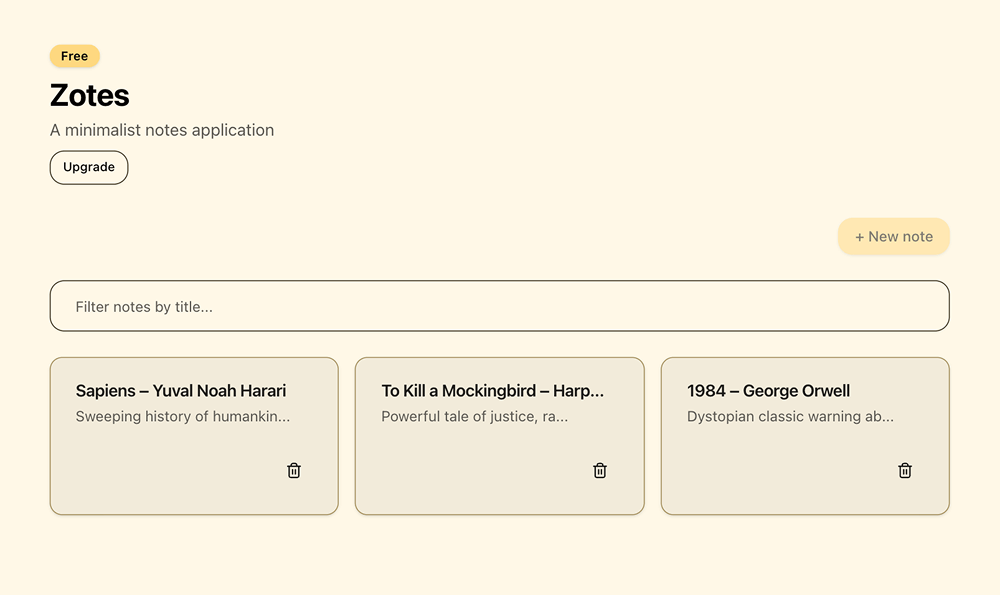Delete the 1984 note via trash icon
This screenshot has height=595, width=1000.
click(905, 470)
